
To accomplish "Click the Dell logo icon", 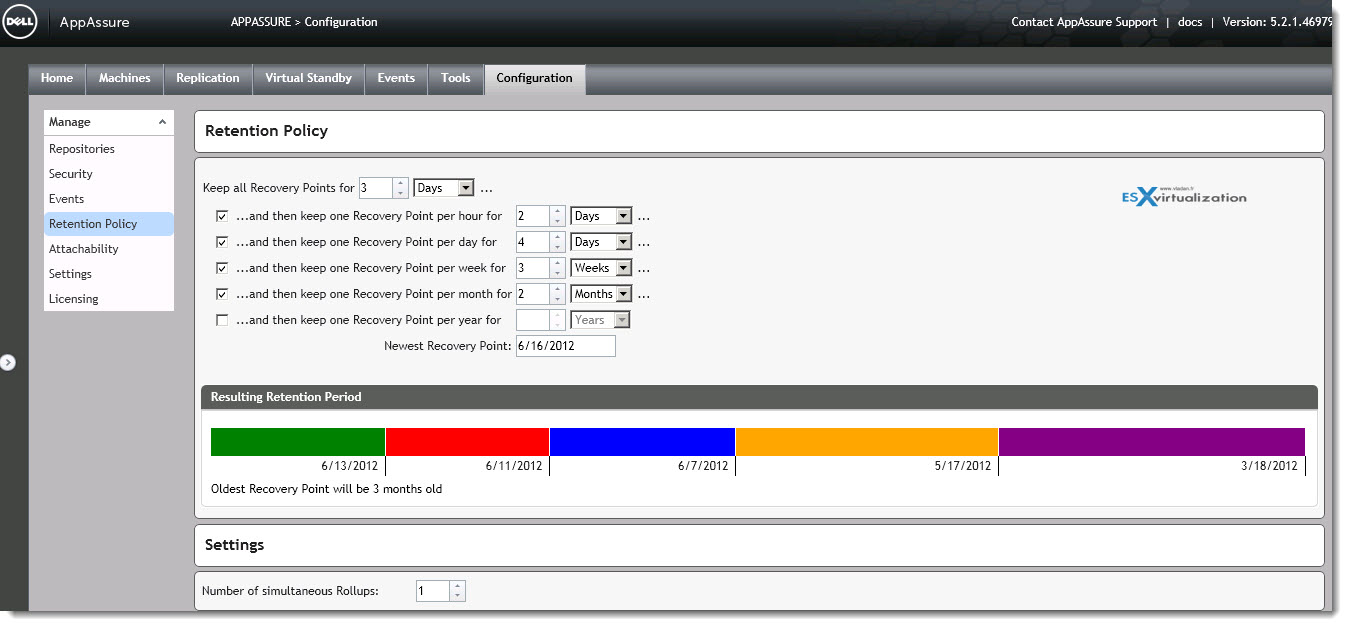I will tap(20, 22).
